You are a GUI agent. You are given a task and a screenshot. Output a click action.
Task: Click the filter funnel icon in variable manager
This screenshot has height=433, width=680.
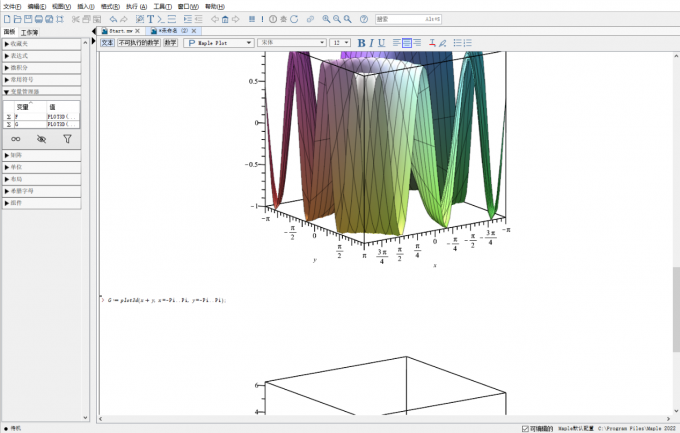tap(67, 139)
